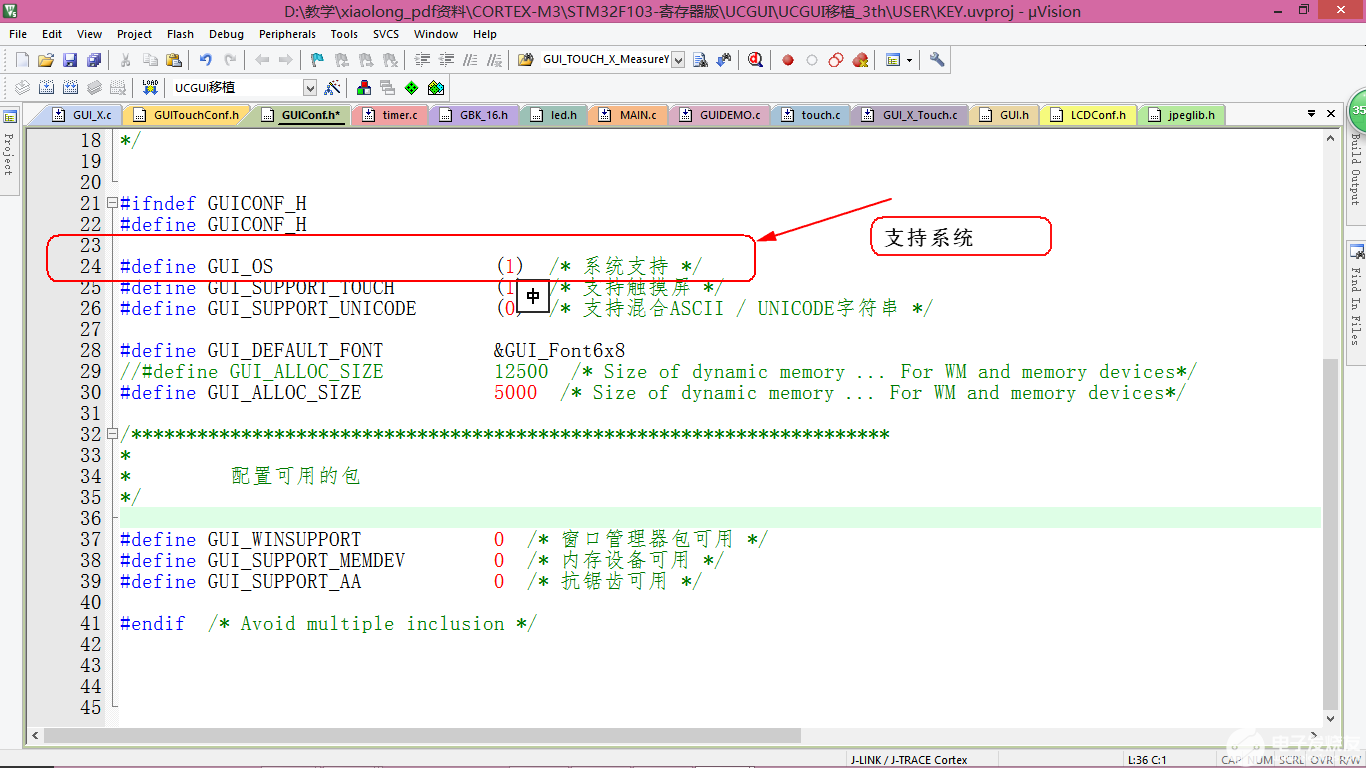The width and height of the screenshot is (1366, 768).
Task: Click the Batch Build icon
Action: click(x=94, y=88)
